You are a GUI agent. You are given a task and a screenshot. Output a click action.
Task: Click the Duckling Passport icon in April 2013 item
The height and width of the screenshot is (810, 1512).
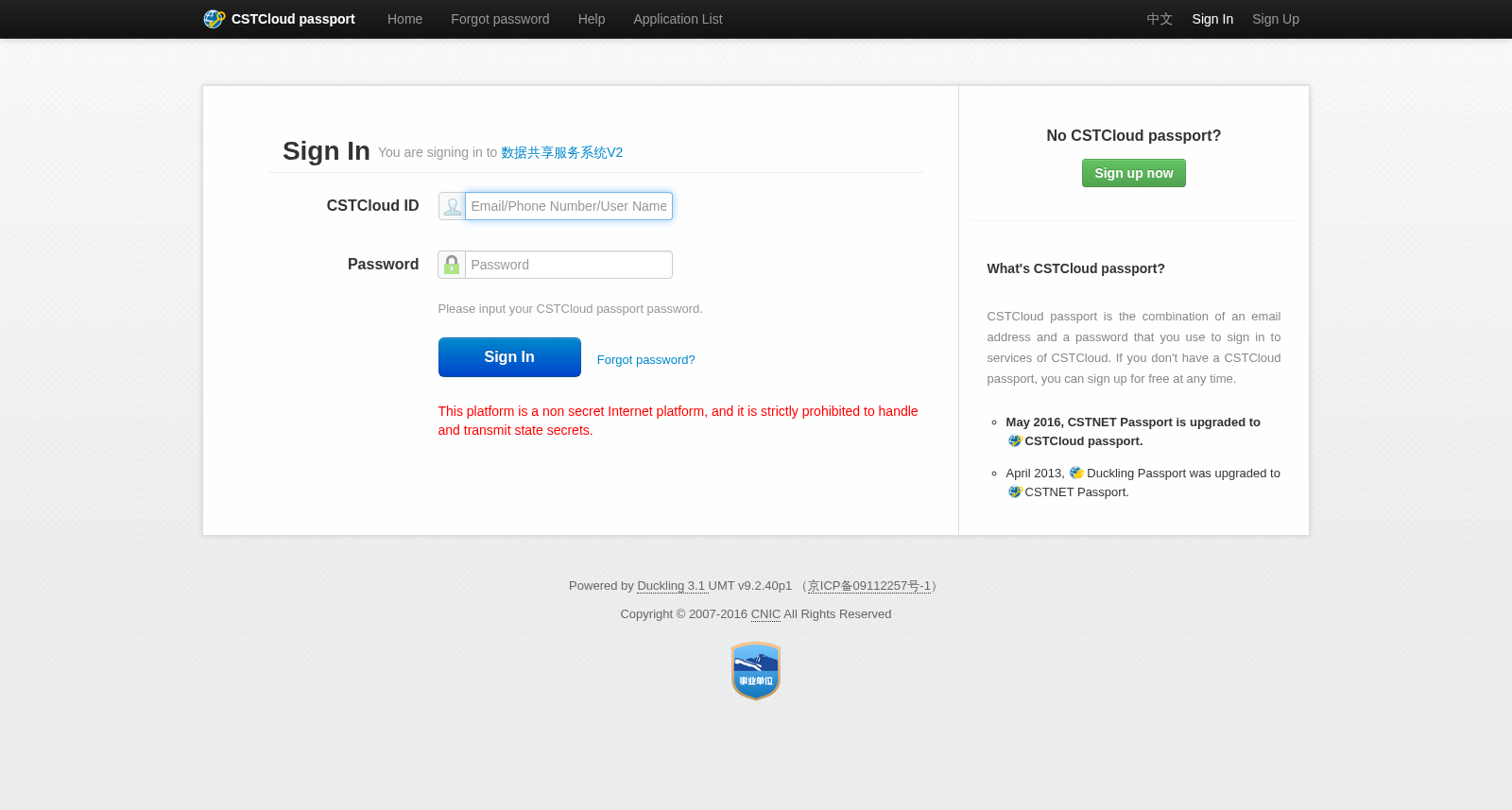click(x=1076, y=473)
